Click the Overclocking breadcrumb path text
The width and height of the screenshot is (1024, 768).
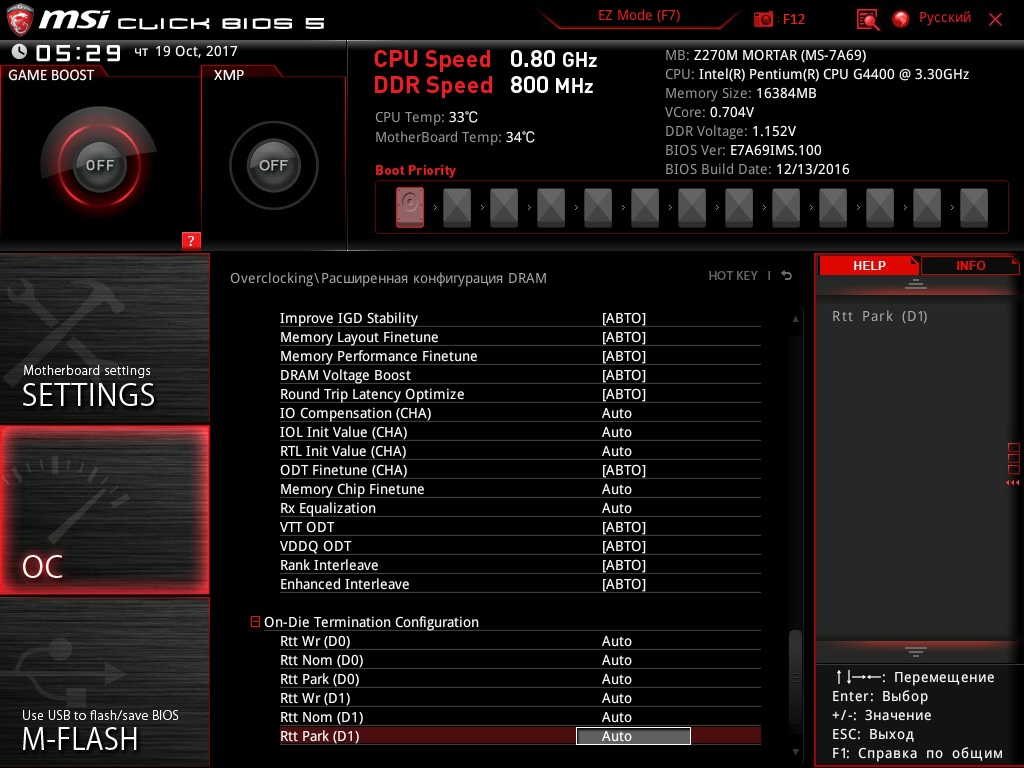pyautogui.click(x=388, y=278)
